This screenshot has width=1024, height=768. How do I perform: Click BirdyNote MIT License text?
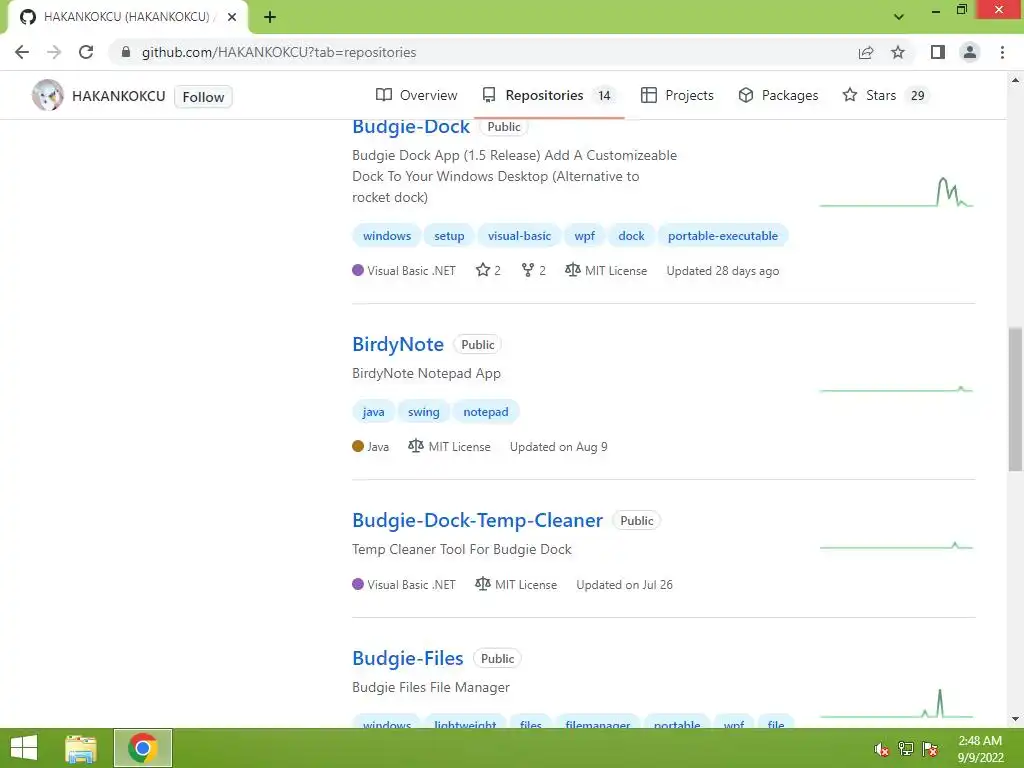point(459,447)
